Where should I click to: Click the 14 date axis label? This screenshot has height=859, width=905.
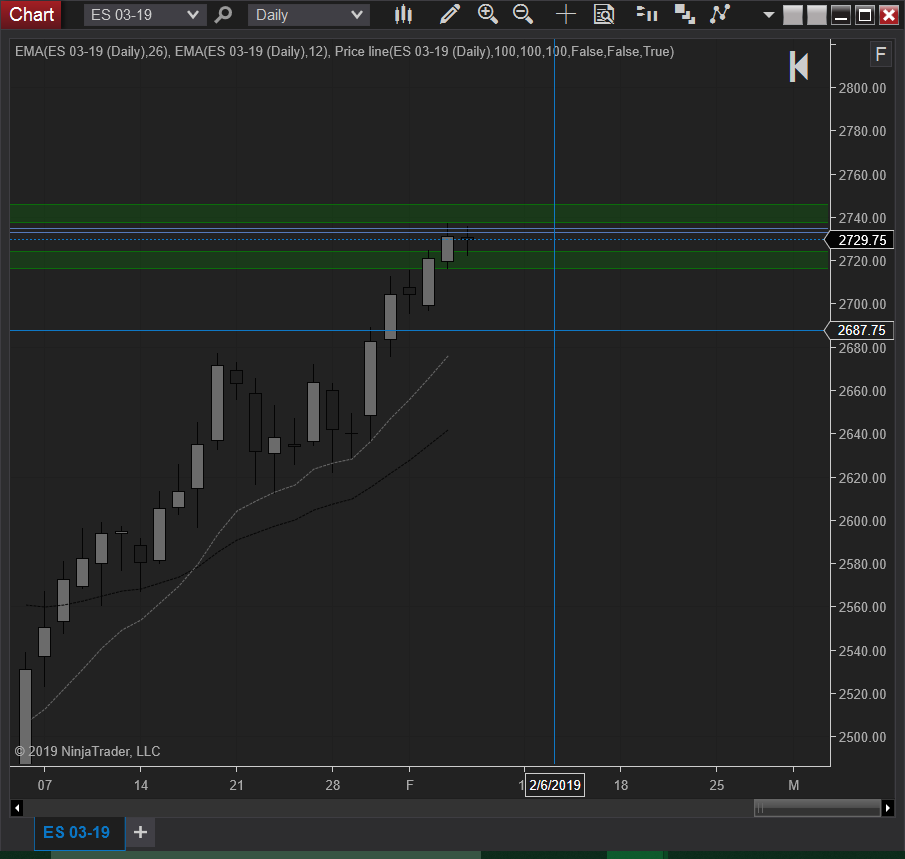[141, 785]
